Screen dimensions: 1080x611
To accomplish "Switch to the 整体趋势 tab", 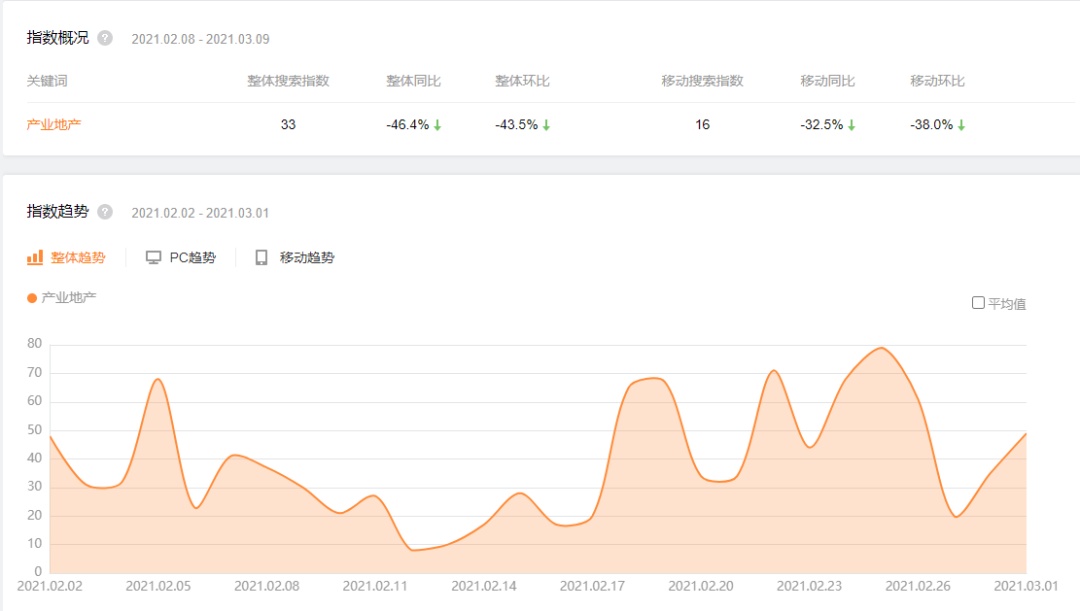I will point(78,258).
